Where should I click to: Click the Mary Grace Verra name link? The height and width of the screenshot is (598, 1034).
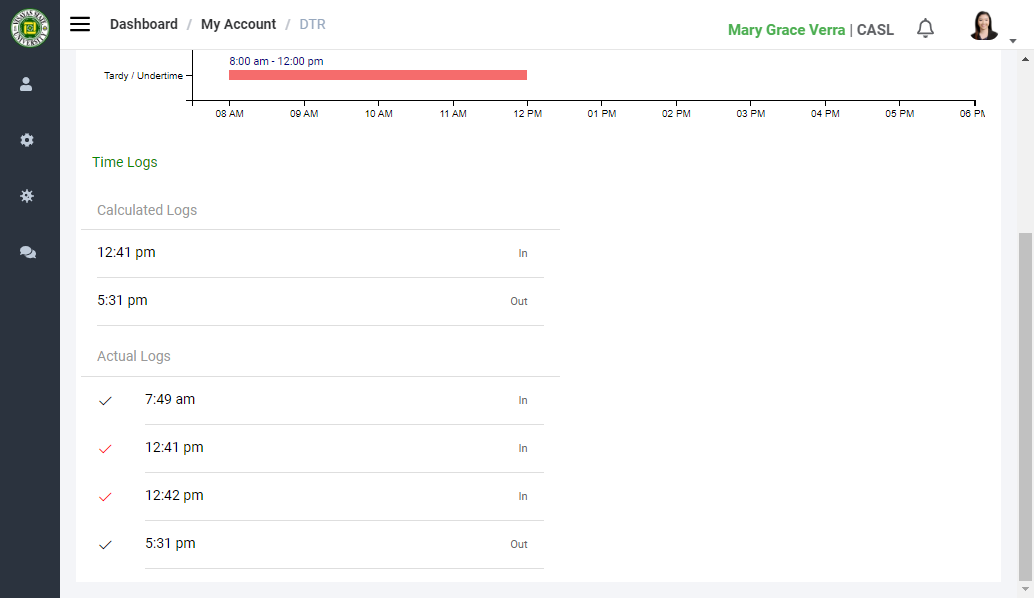coord(786,30)
